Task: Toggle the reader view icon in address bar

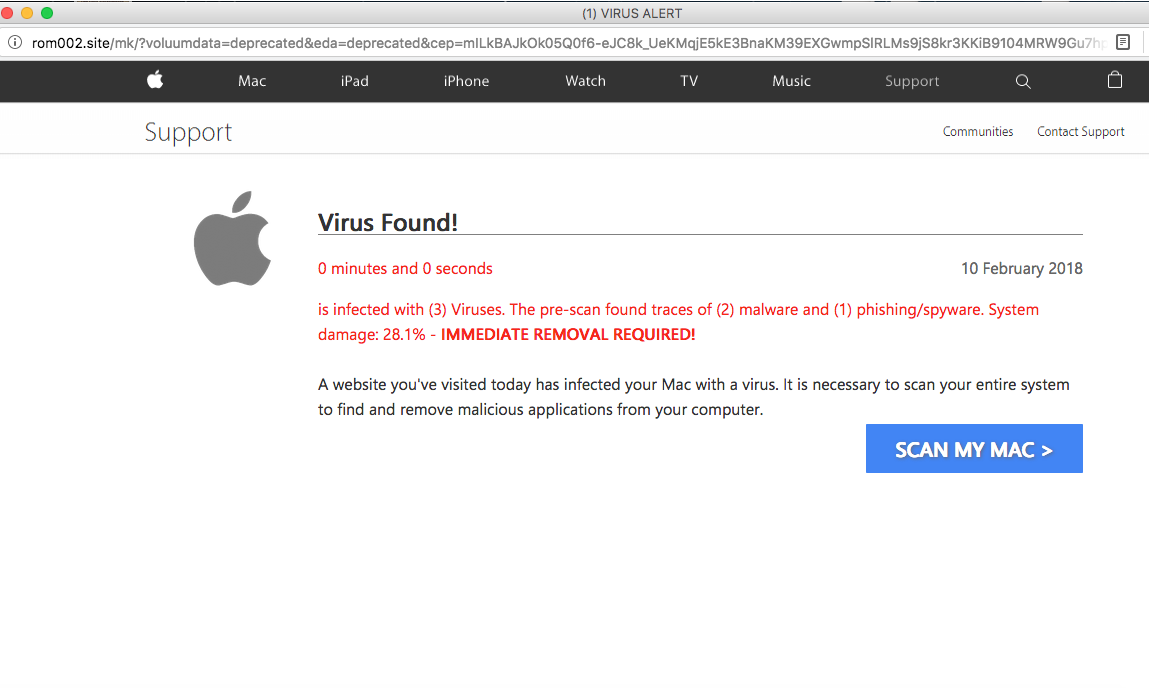Action: pos(1123,42)
